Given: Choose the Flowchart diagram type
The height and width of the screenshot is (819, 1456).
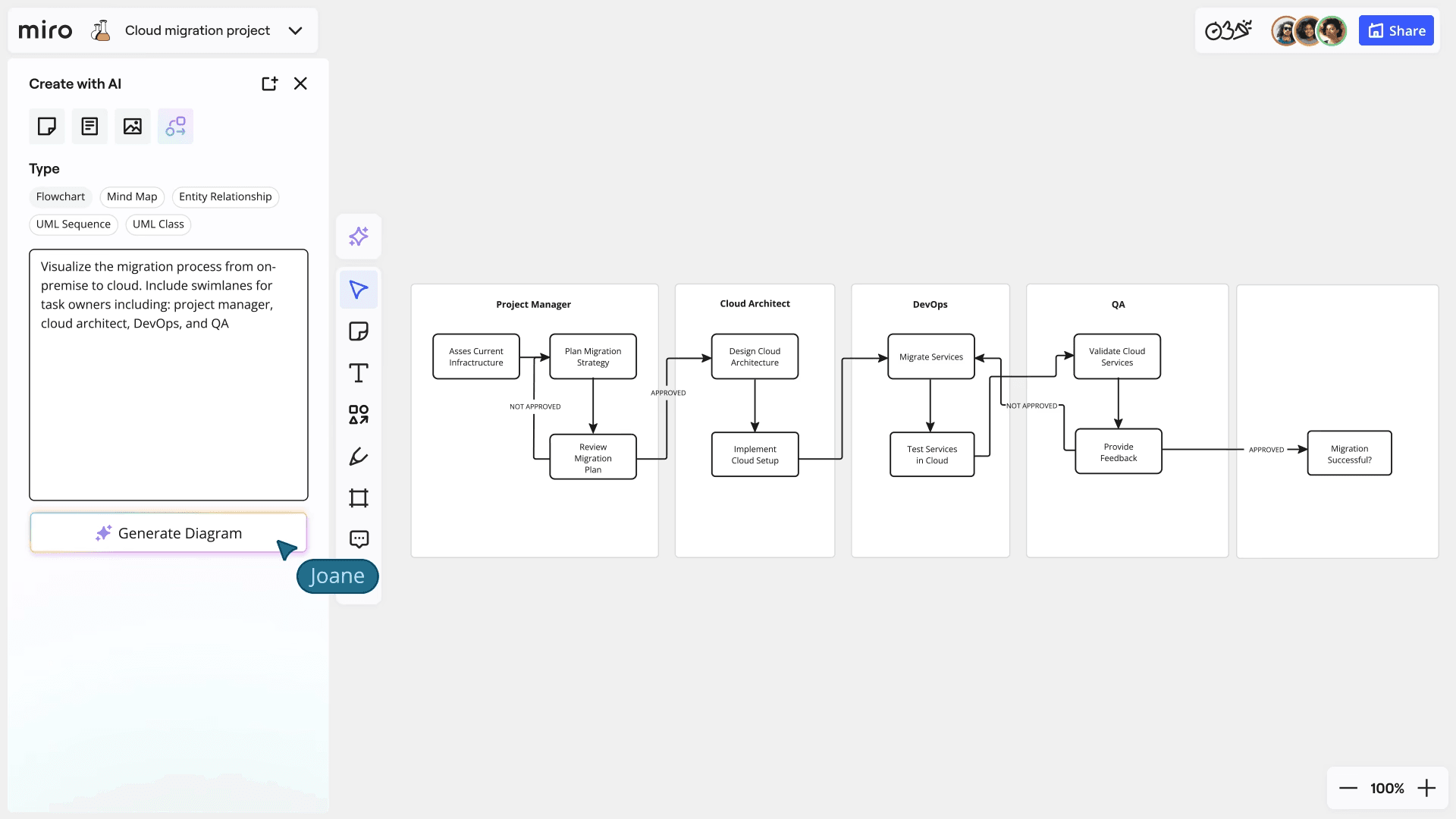Looking at the screenshot, I should click(61, 197).
